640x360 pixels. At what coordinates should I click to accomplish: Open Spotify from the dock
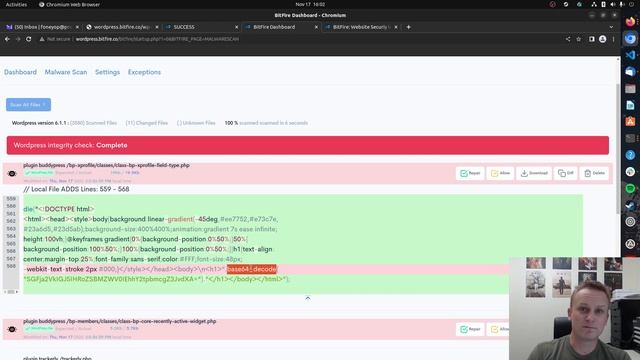630,188
